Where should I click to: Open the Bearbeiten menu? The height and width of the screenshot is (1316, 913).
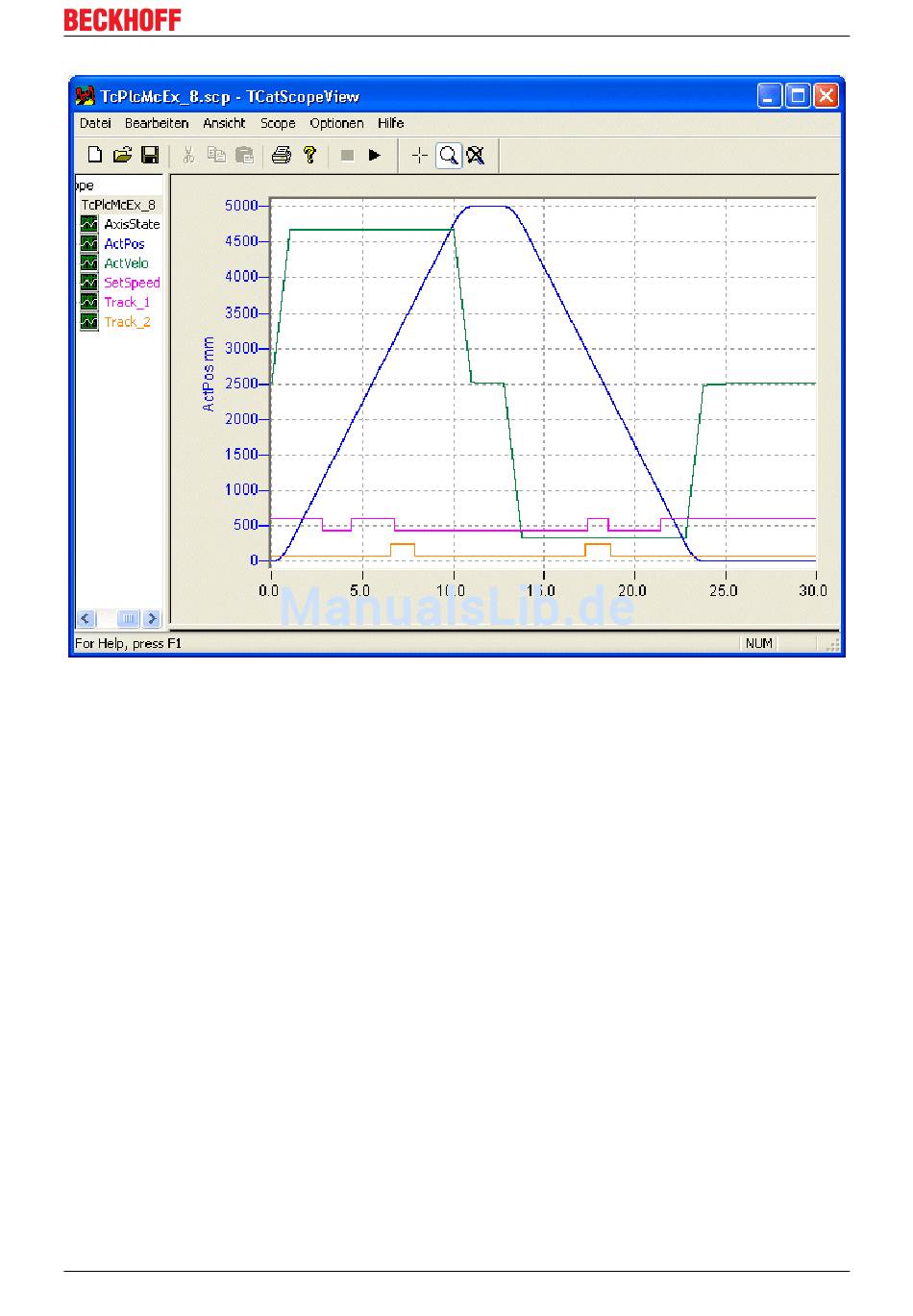pyautogui.click(x=157, y=123)
